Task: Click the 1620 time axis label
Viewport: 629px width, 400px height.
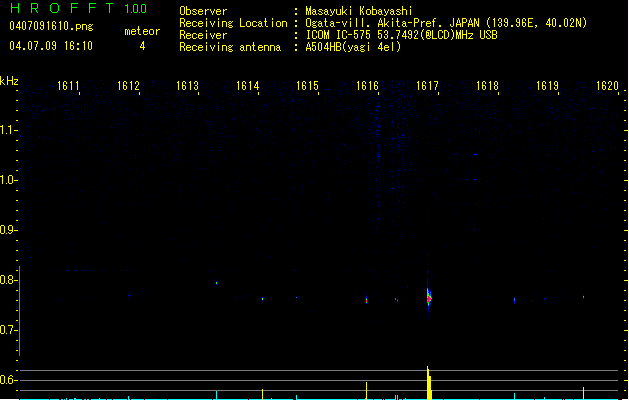Action: point(607,86)
